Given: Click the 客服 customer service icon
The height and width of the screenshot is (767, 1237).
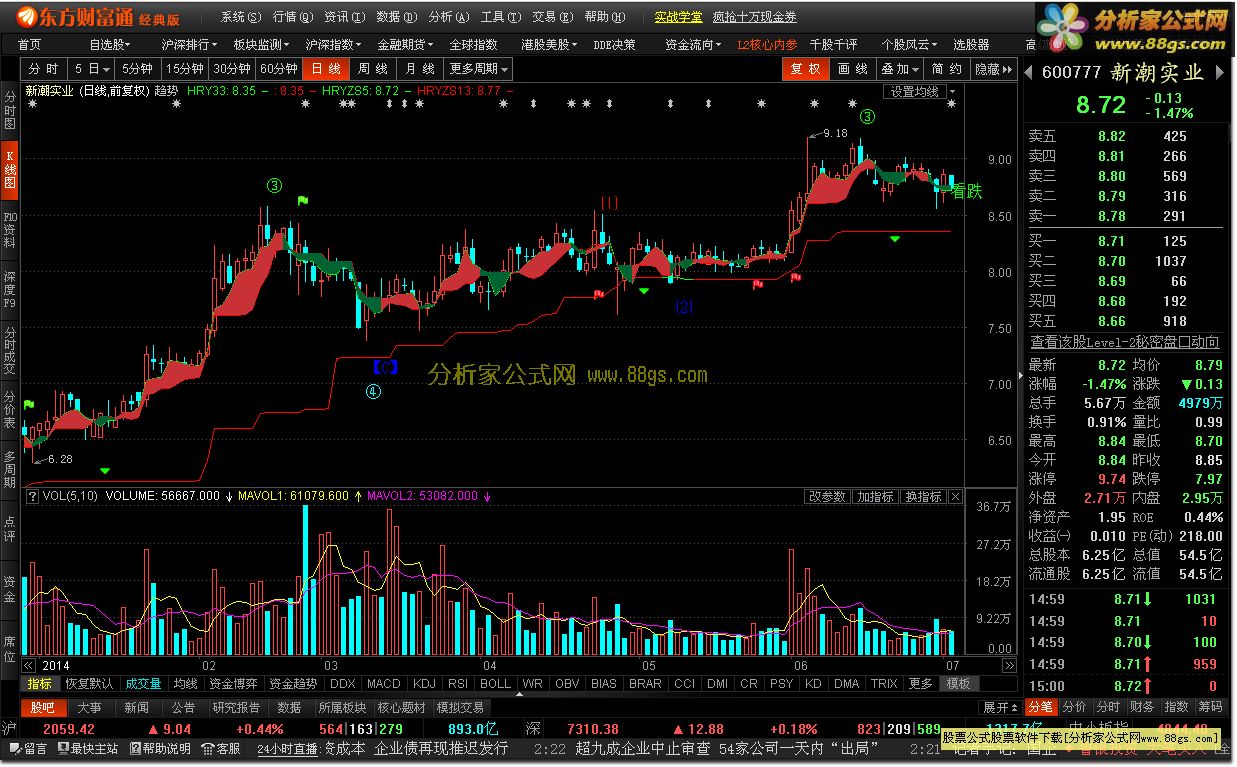Looking at the screenshot, I should point(222,748).
